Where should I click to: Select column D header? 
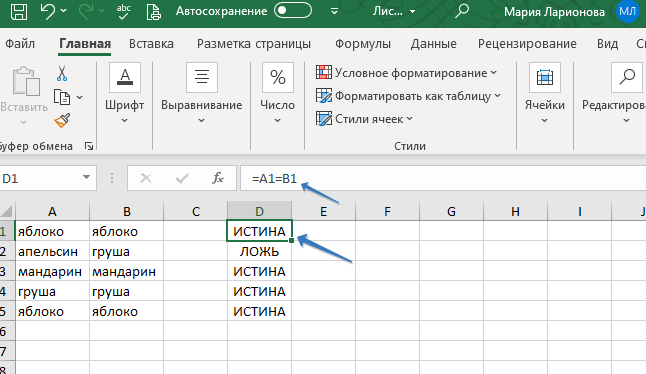point(260,211)
